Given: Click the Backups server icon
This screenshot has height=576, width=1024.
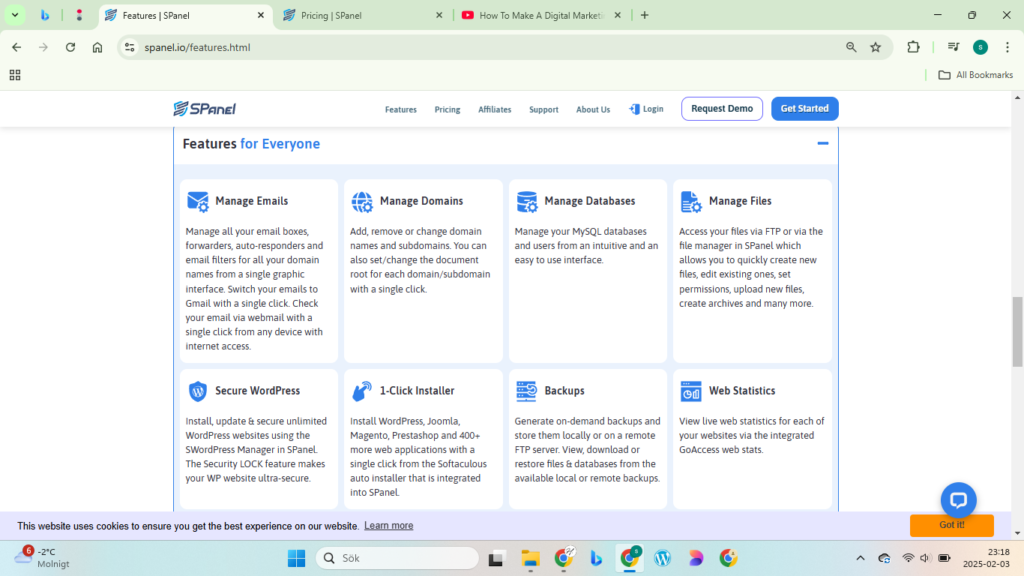Looking at the screenshot, I should coord(526,391).
